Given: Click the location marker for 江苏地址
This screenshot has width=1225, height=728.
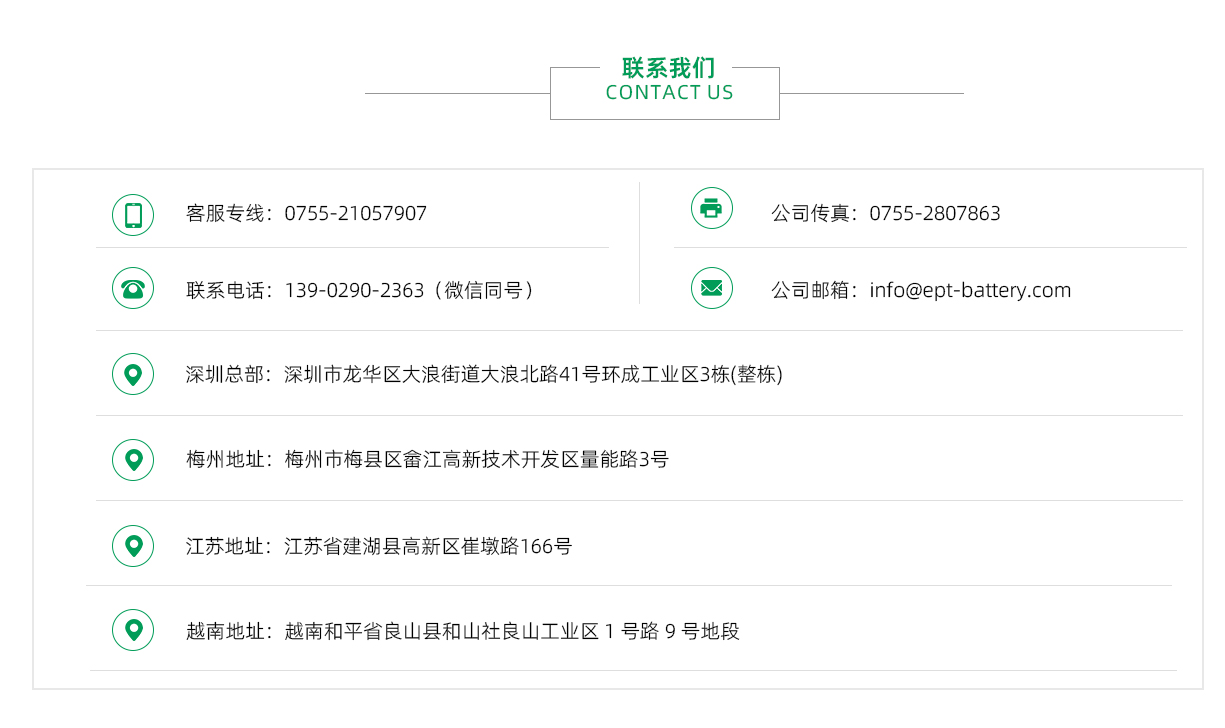Looking at the screenshot, I should tap(132, 546).
